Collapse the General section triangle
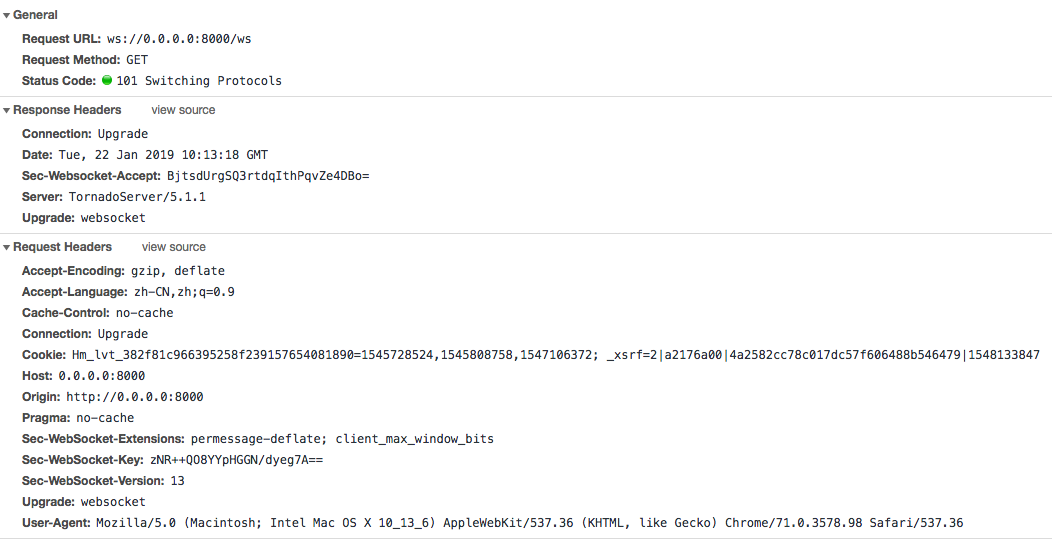Image resolution: width=1052 pixels, height=555 pixels. click(x=6, y=15)
